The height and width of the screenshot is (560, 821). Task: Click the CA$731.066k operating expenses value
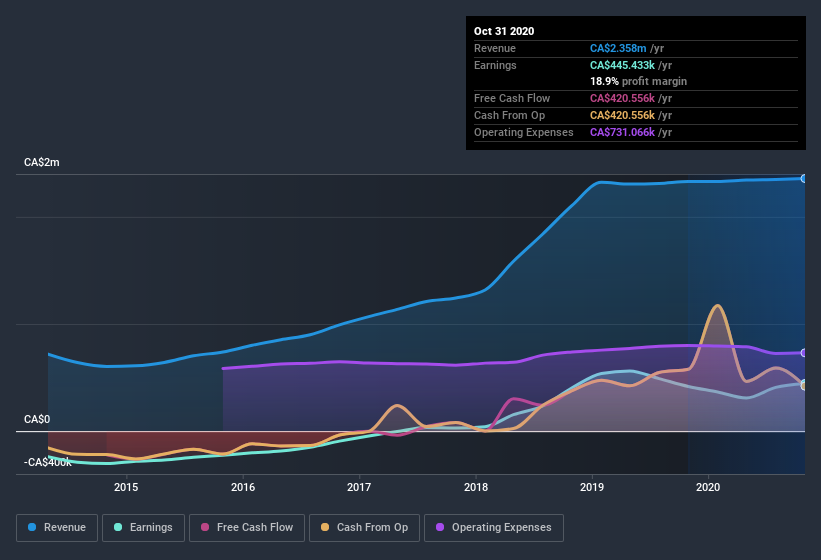(623, 132)
